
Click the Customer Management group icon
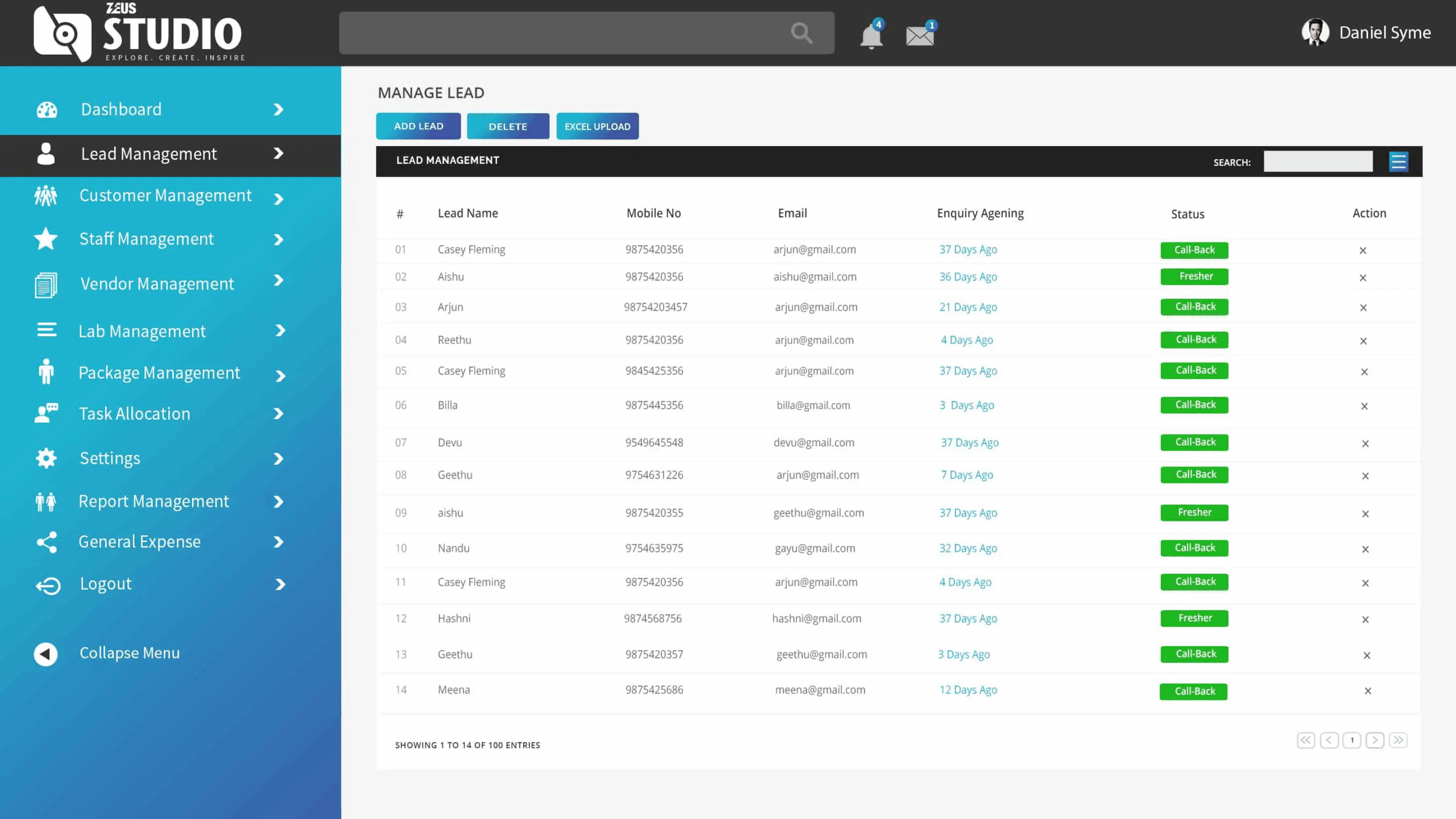tap(45, 196)
